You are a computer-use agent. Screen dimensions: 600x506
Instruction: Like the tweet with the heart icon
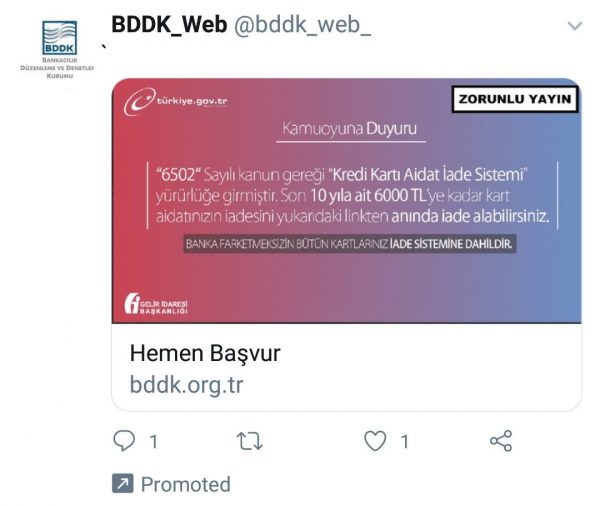point(375,441)
